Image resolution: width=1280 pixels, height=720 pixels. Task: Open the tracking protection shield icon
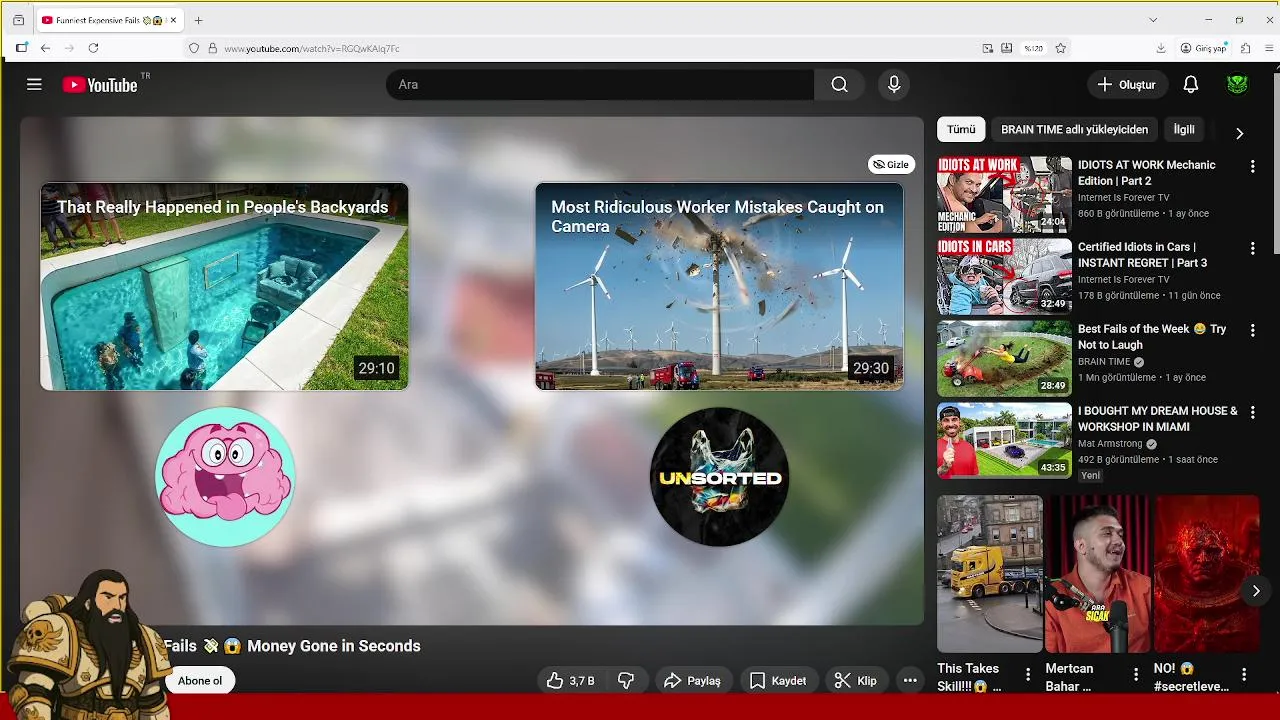[x=194, y=48]
